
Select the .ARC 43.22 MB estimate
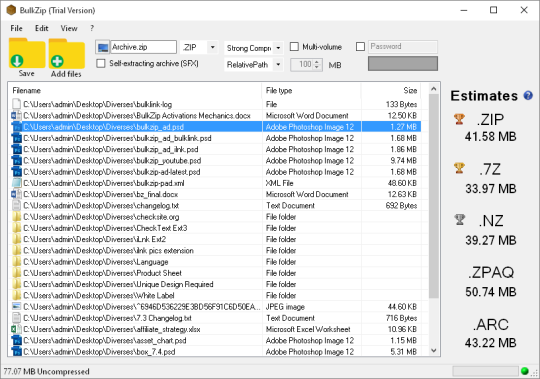pos(490,333)
